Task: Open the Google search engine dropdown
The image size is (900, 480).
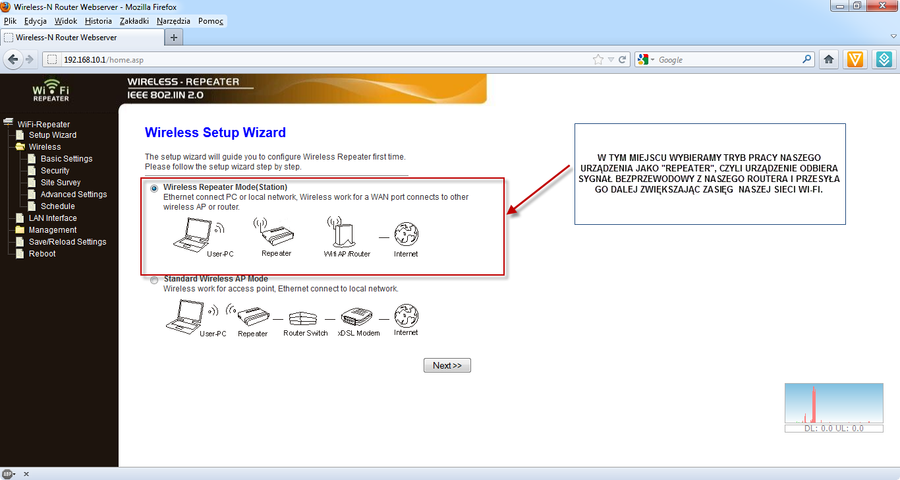Action: point(646,60)
